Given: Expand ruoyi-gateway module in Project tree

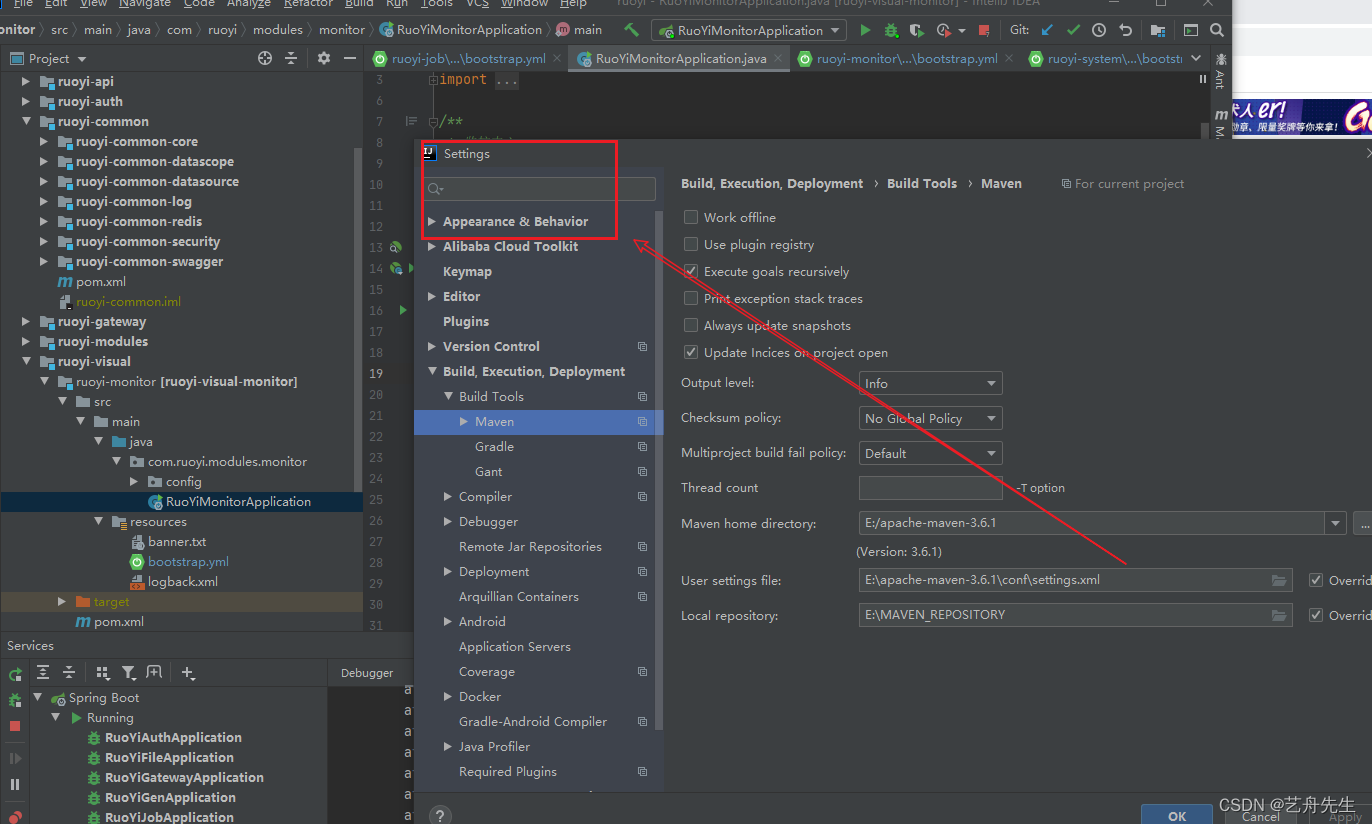Looking at the screenshot, I should click(x=27, y=322).
